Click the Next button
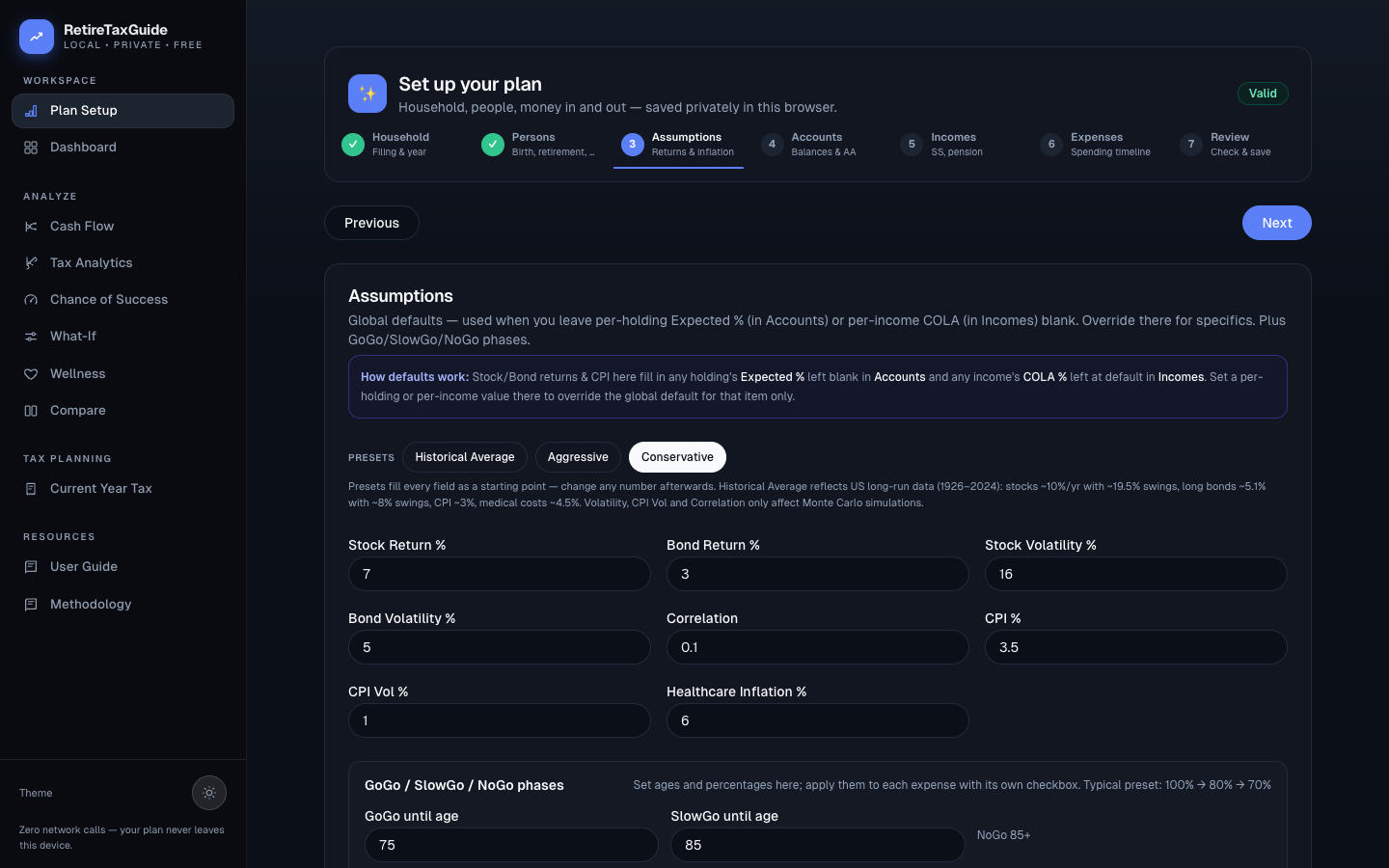Image resolution: width=1389 pixels, height=868 pixels. (x=1277, y=223)
